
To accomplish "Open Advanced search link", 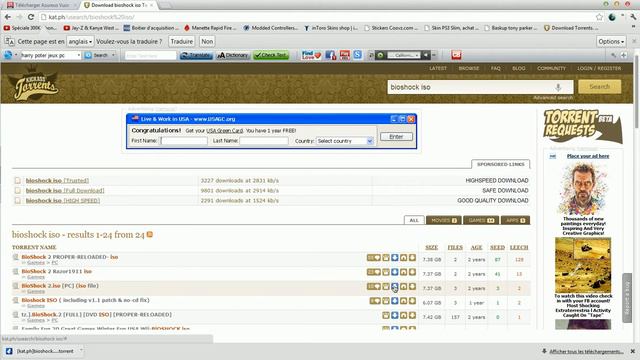I will tap(553, 98).
